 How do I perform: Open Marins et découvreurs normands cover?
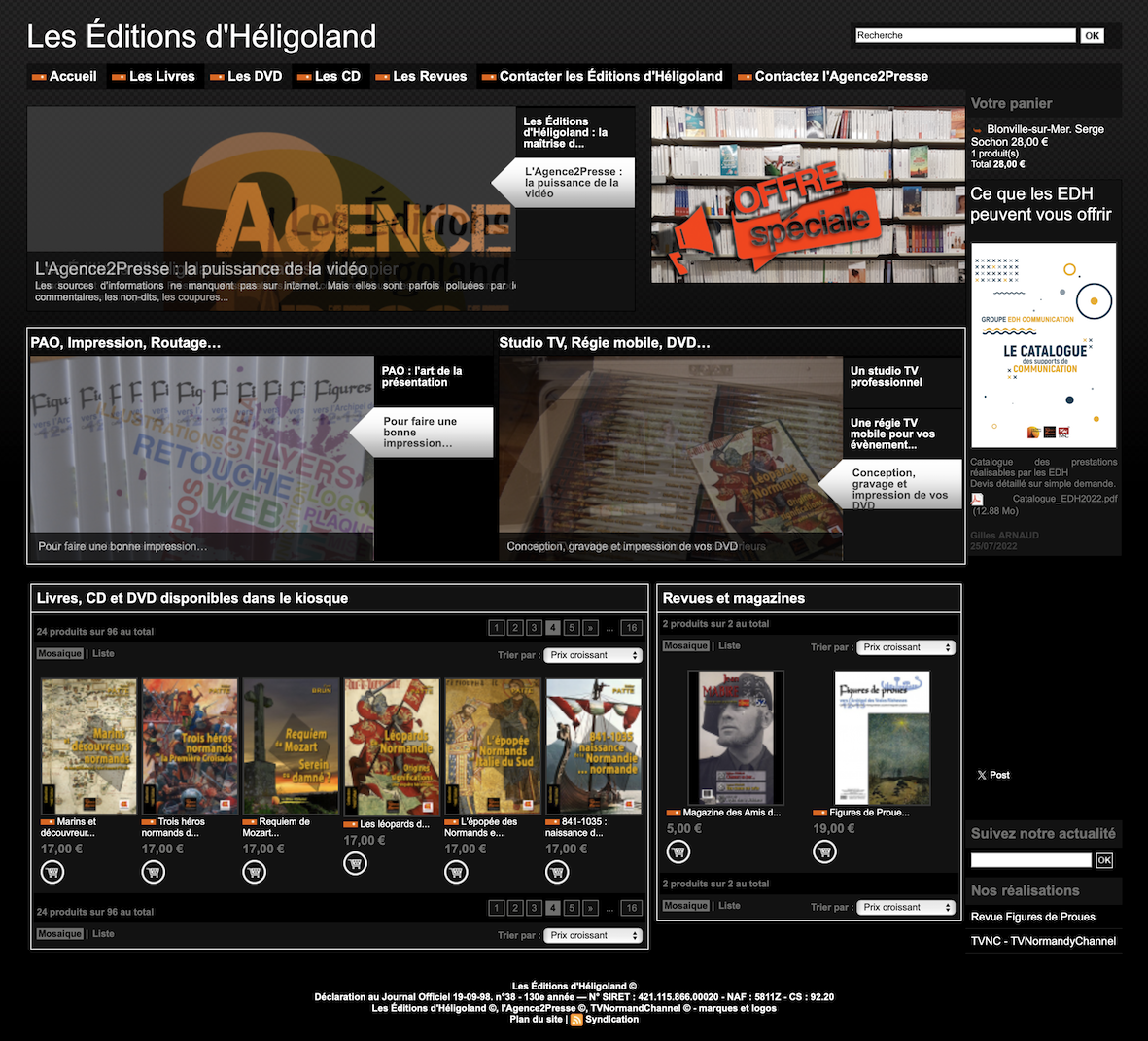point(88,746)
